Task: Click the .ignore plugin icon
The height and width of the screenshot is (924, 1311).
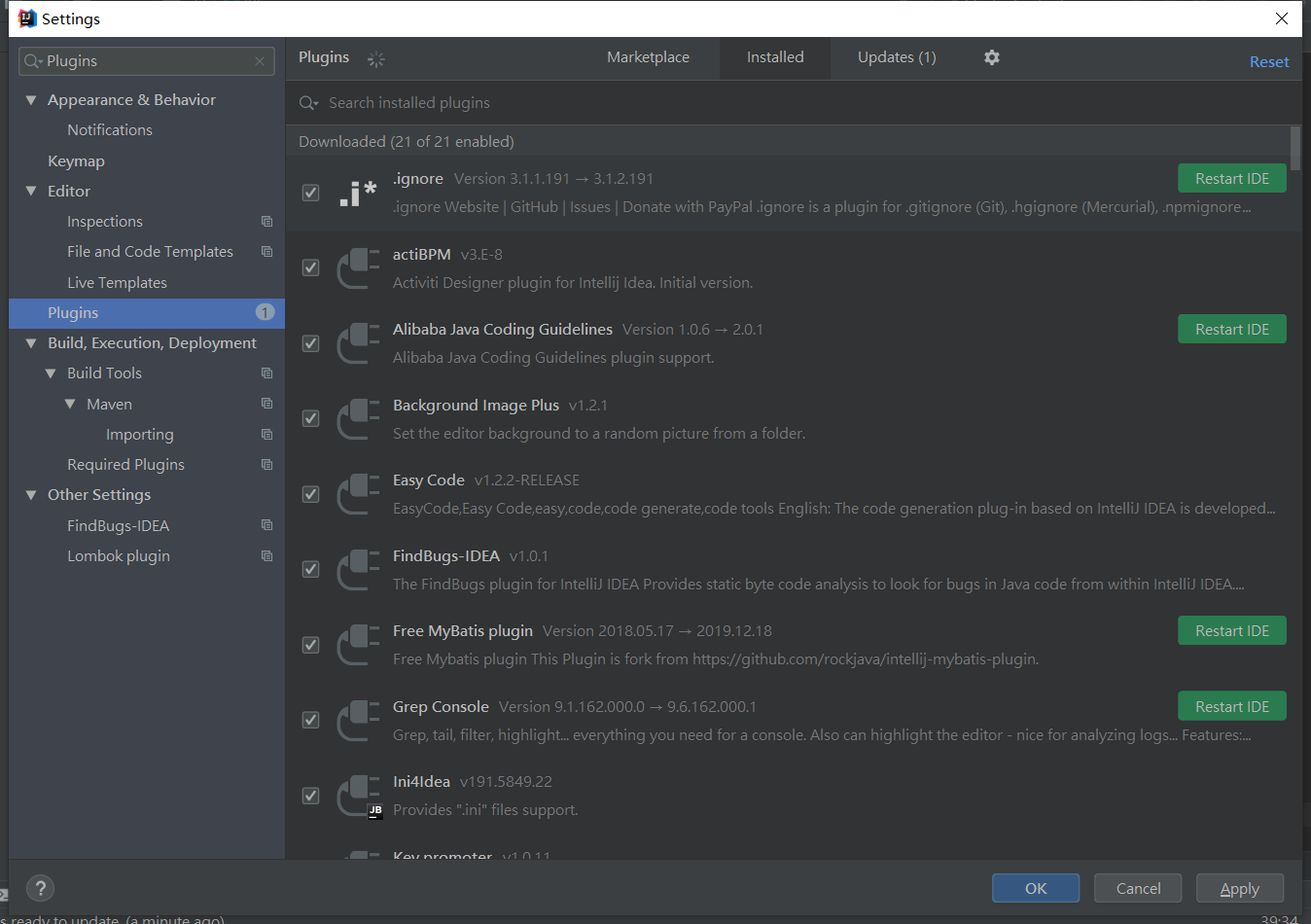Action: (x=358, y=193)
